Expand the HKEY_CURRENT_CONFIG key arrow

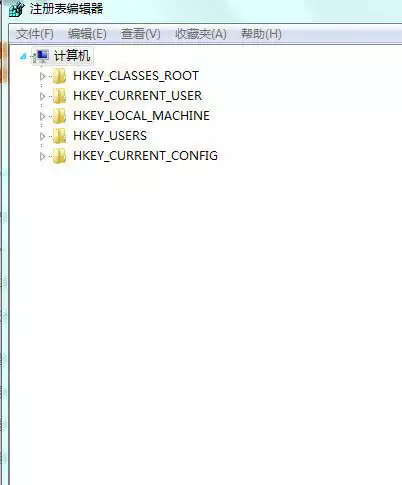click(x=42, y=156)
